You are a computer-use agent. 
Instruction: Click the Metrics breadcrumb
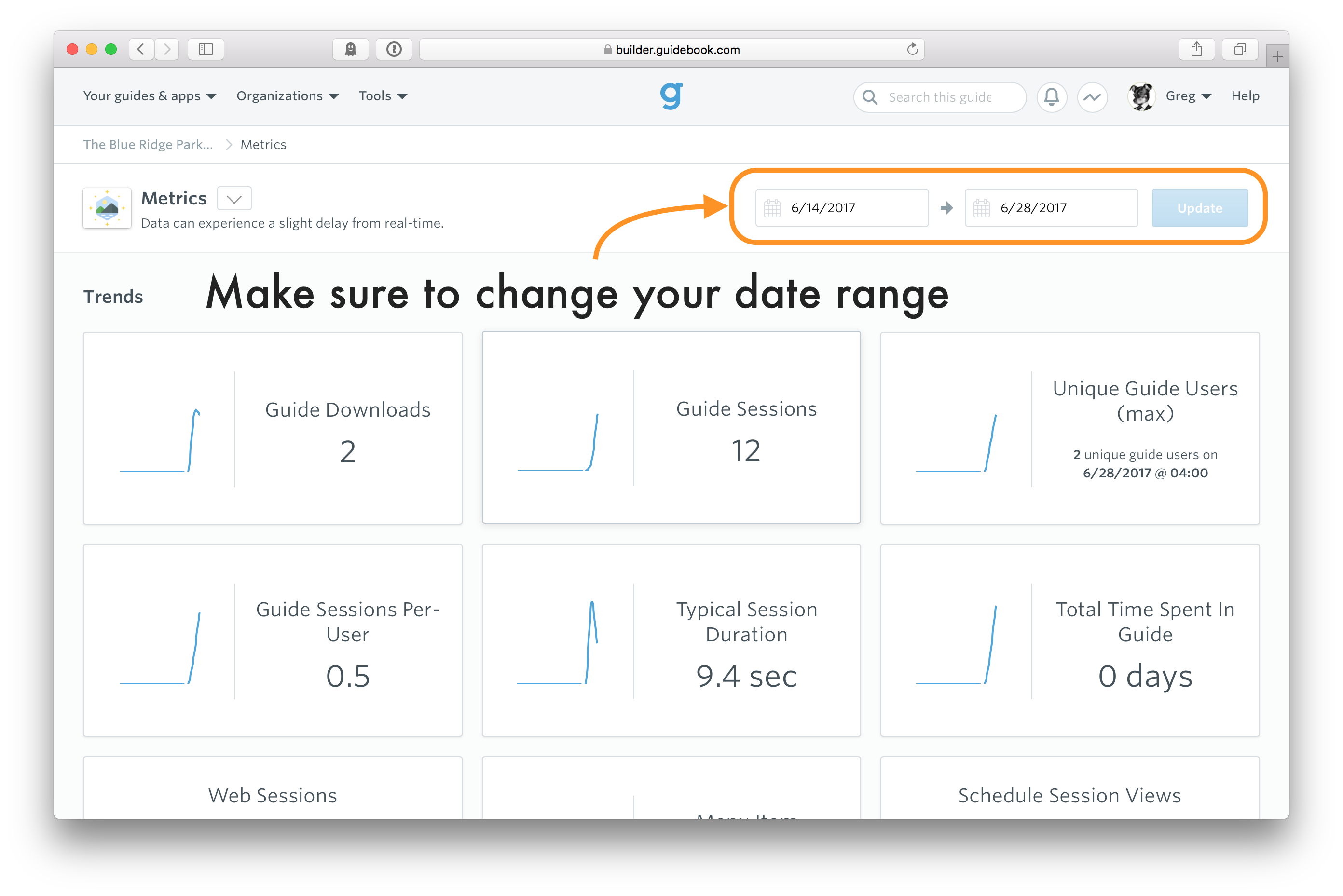(263, 145)
